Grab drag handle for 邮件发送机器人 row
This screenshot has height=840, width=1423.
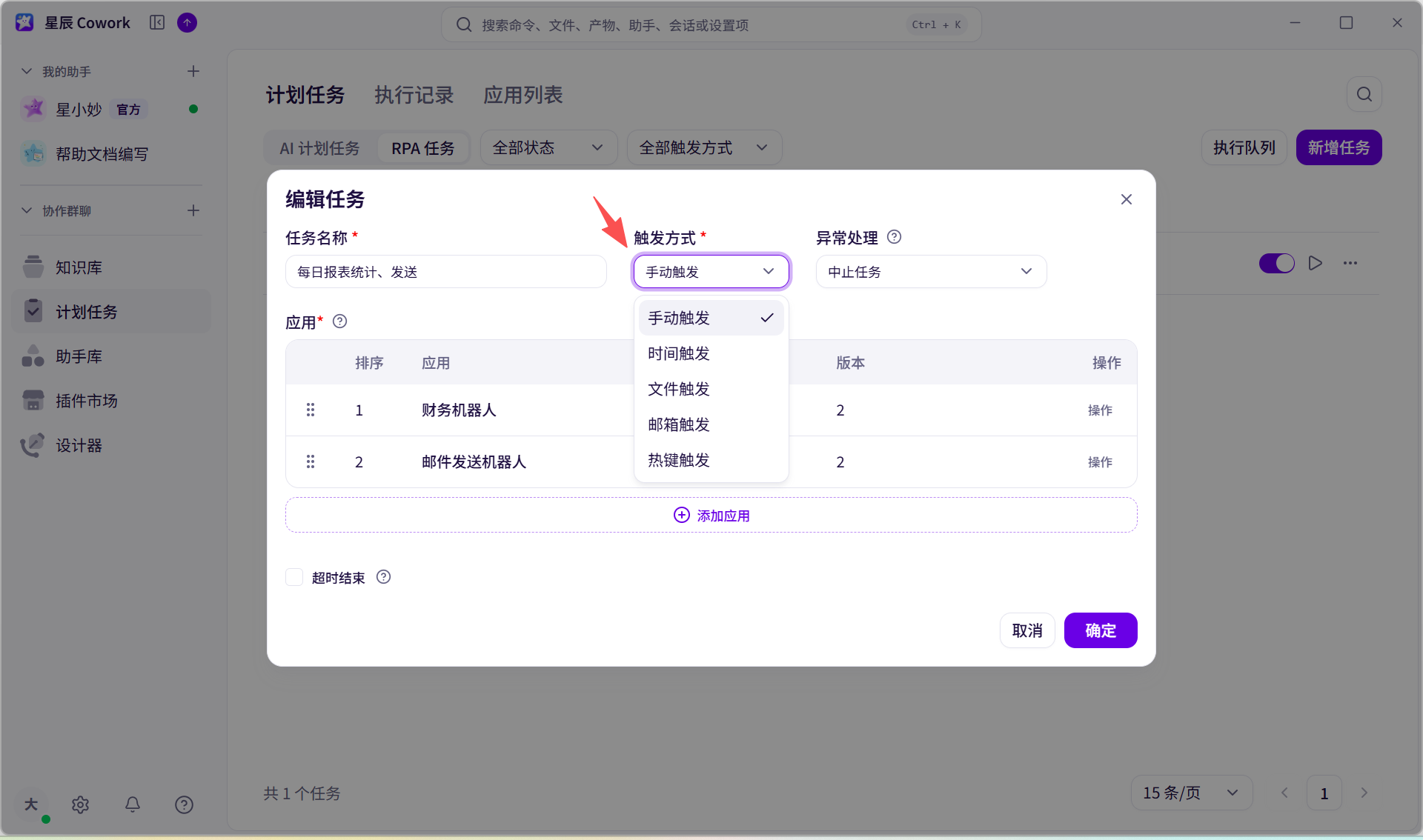311,461
